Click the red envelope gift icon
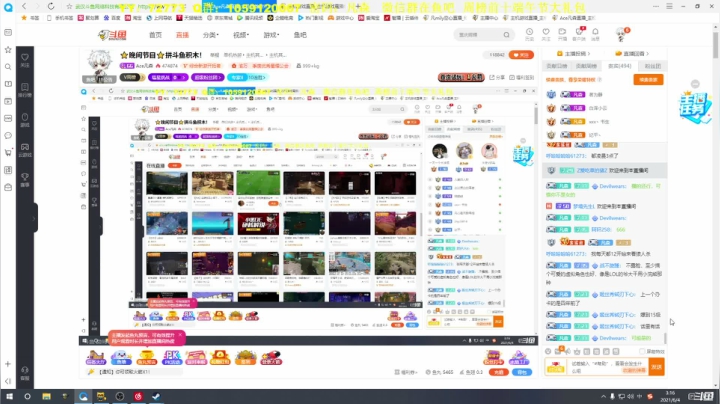Image resolution: width=720 pixels, height=404 pixels. tap(220, 357)
